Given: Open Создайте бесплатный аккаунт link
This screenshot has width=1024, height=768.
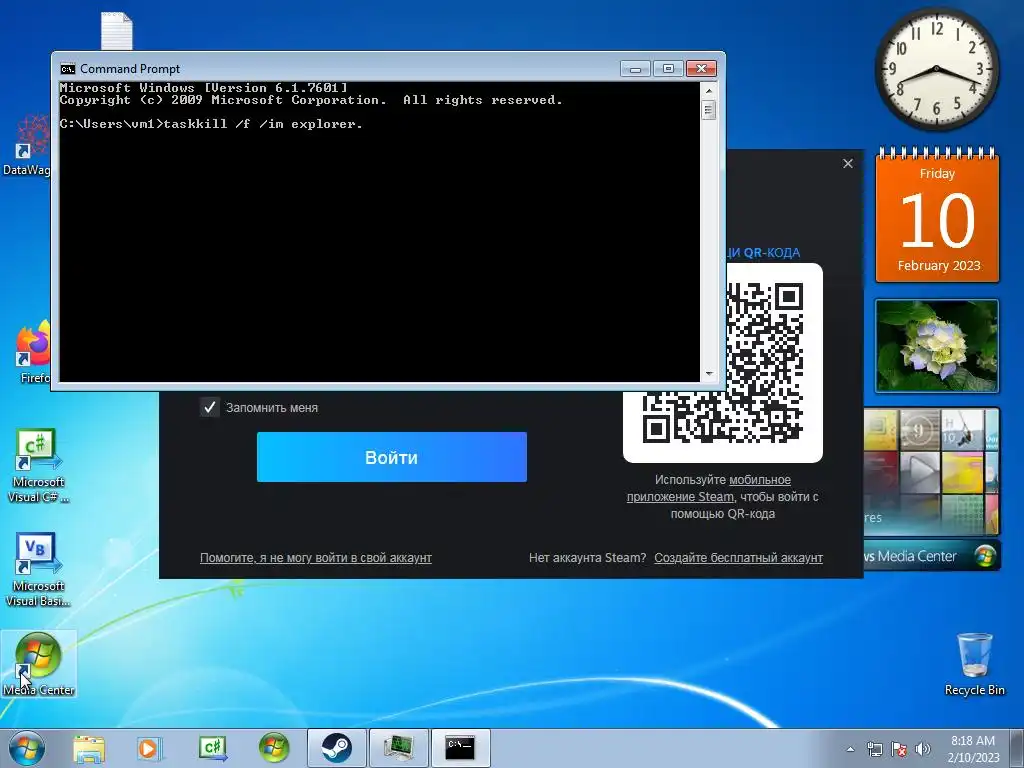Looking at the screenshot, I should click(x=739, y=558).
